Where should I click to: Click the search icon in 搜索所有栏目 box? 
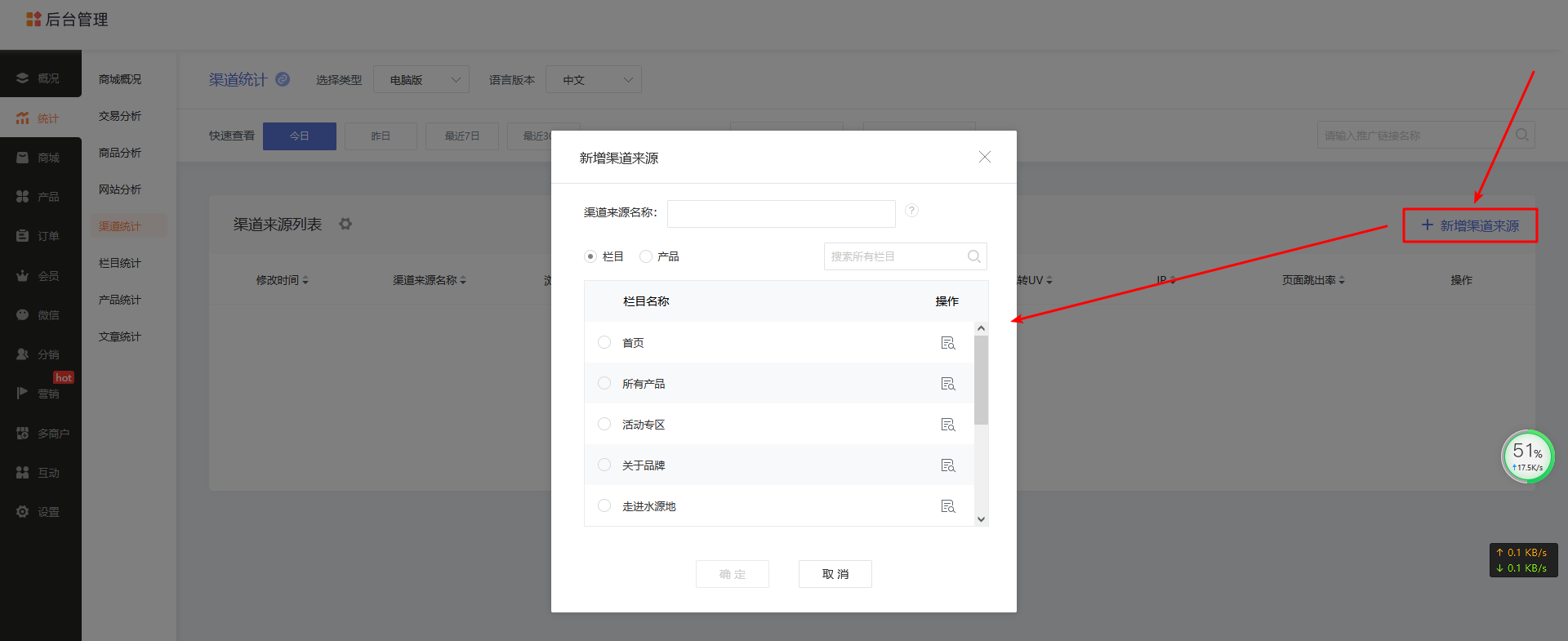point(973,256)
